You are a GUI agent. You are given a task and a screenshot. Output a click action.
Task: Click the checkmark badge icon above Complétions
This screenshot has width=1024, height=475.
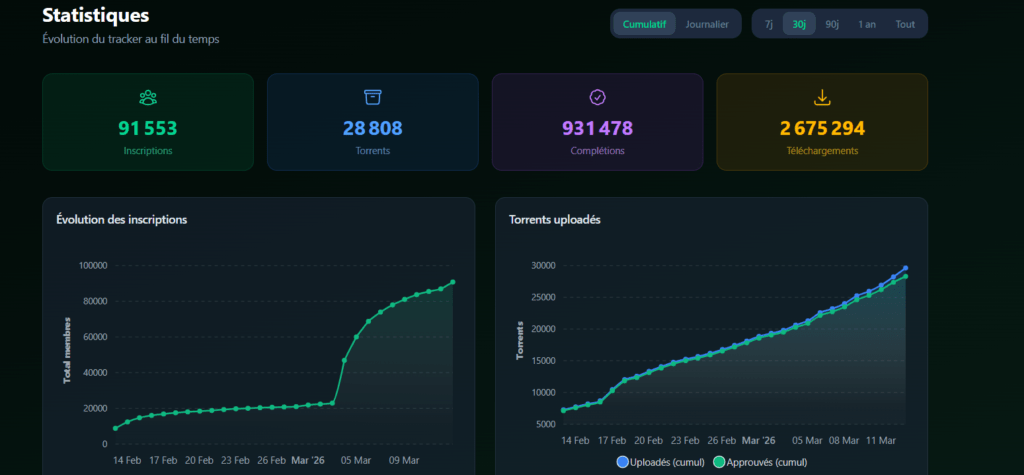click(x=597, y=97)
